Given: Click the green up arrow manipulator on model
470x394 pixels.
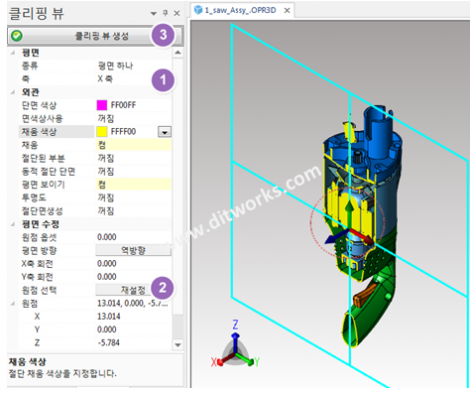Looking at the screenshot, I should [x=349, y=213].
